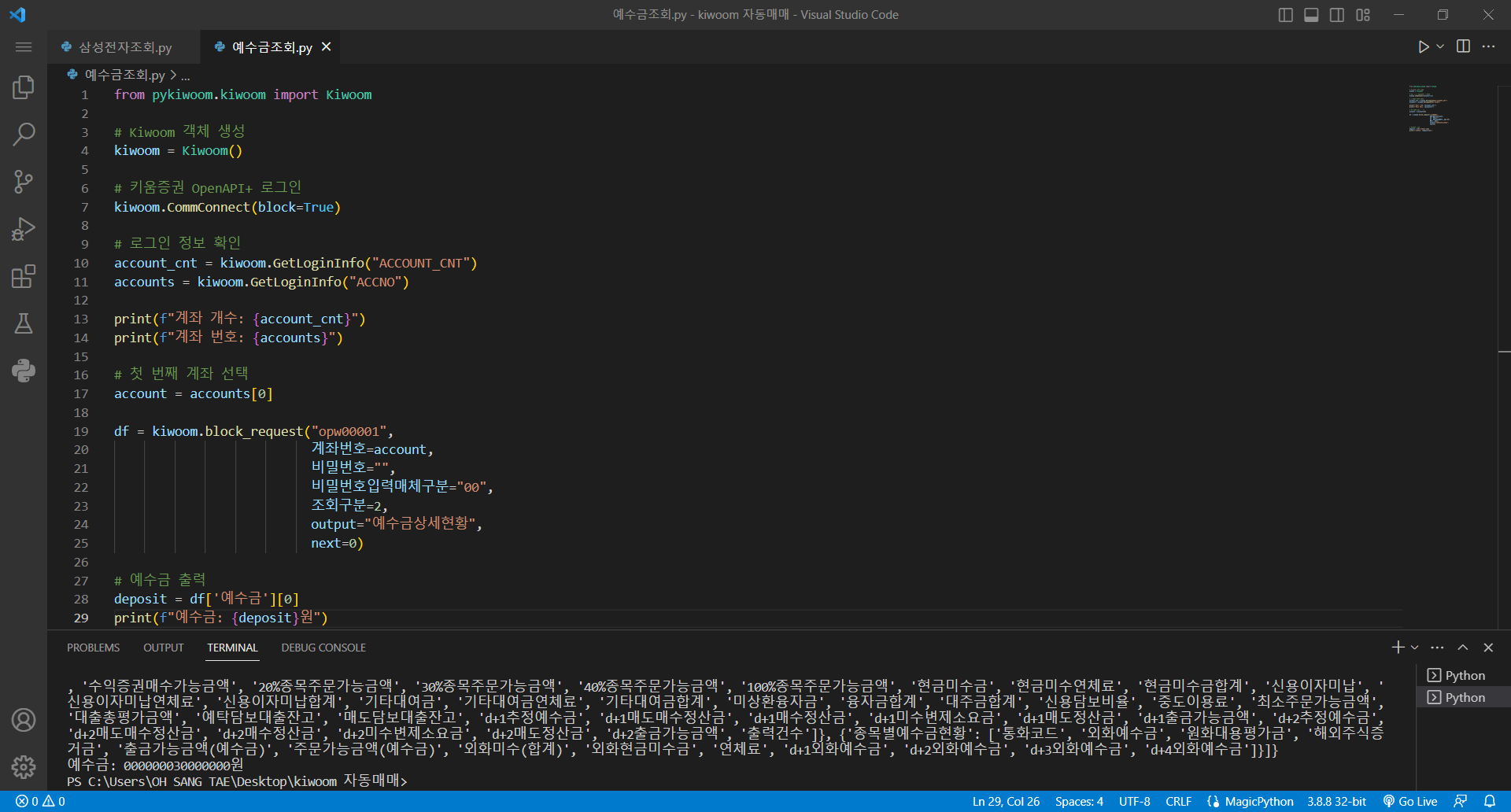Image resolution: width=1511 pixels, height=812 pixels.
Task: Open the Extensions view
Action: [24, 276]
